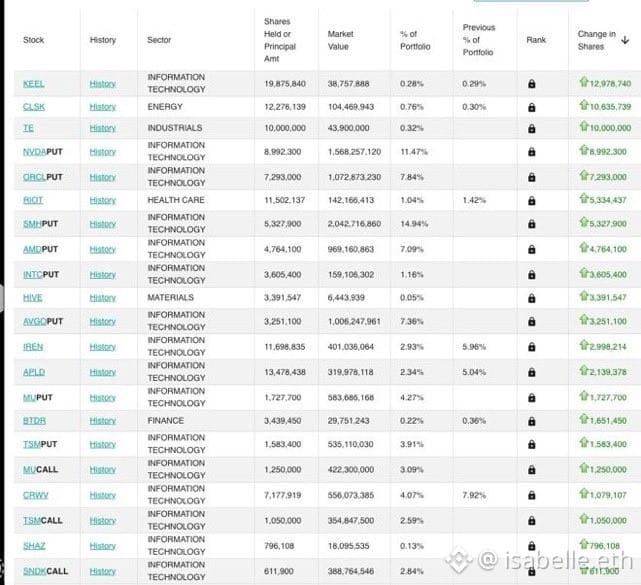The height and width of the screenshot is (585, 641).
Task: Click the lock icon in SHAZ row
Action: coord(531,546)
